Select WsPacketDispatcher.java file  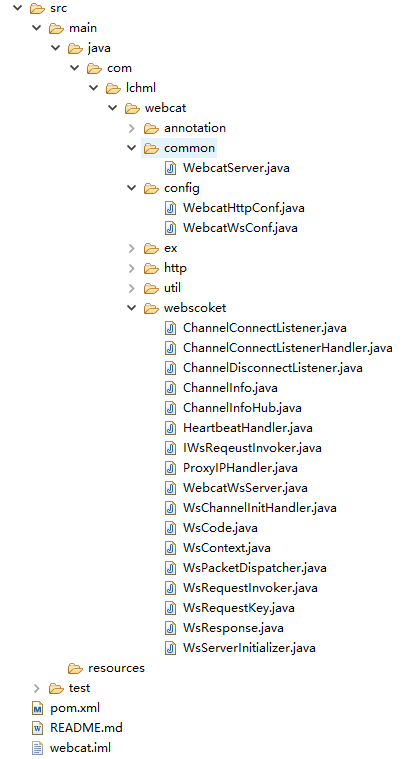[x=255, y=568]
